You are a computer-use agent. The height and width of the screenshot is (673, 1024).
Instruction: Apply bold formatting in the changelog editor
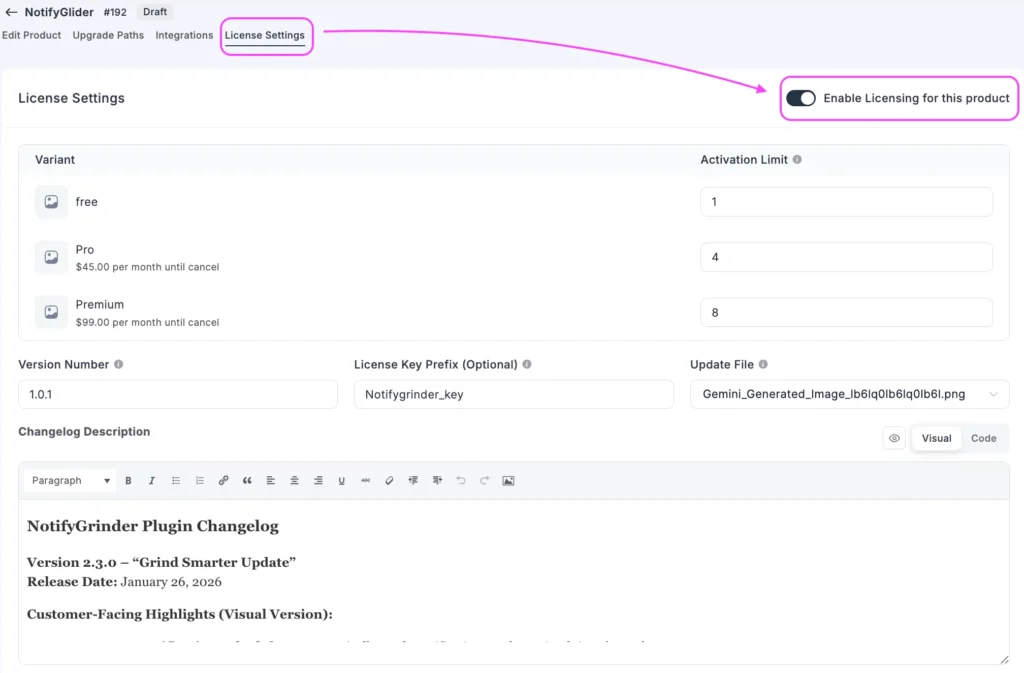pyautogui.click(x=128, y=480)
